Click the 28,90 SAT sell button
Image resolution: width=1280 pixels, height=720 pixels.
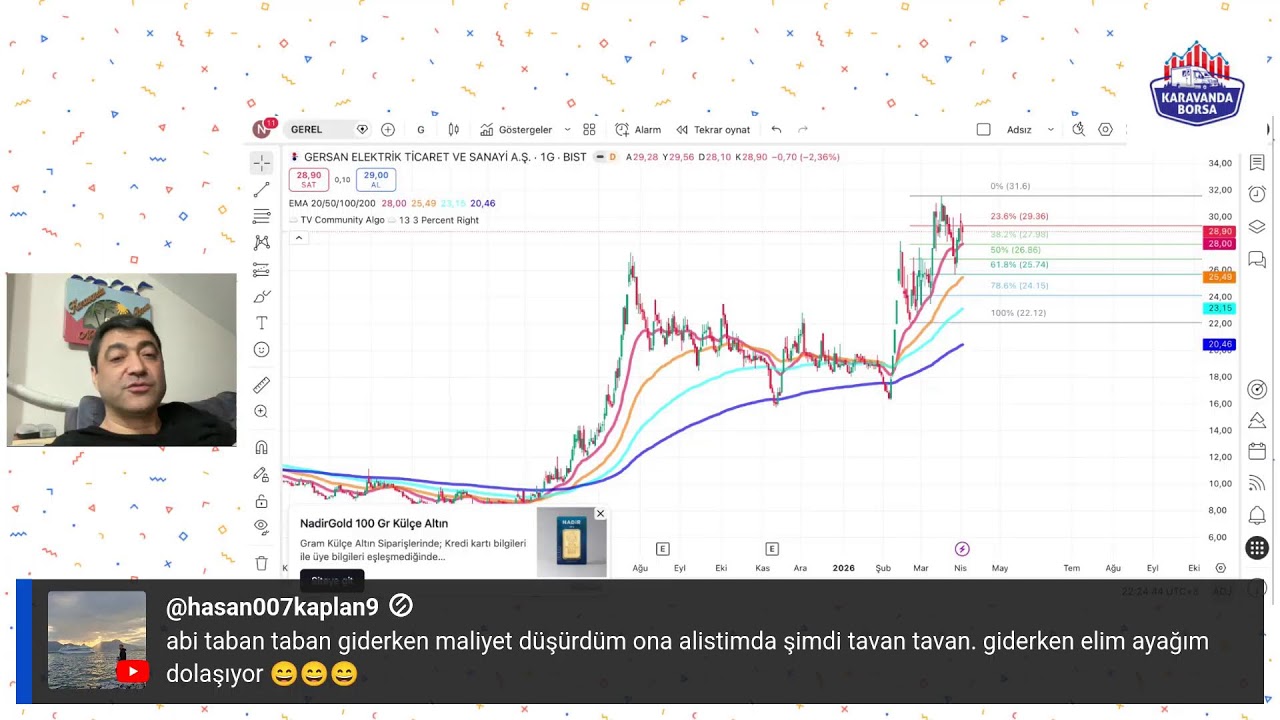308,179
